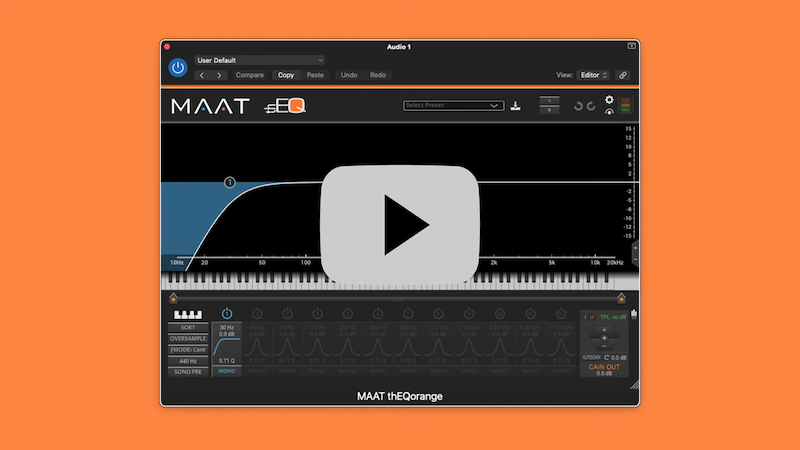Go to next preset with right arrow
Viewport: 800px width, 450px height.
[219, 75]
